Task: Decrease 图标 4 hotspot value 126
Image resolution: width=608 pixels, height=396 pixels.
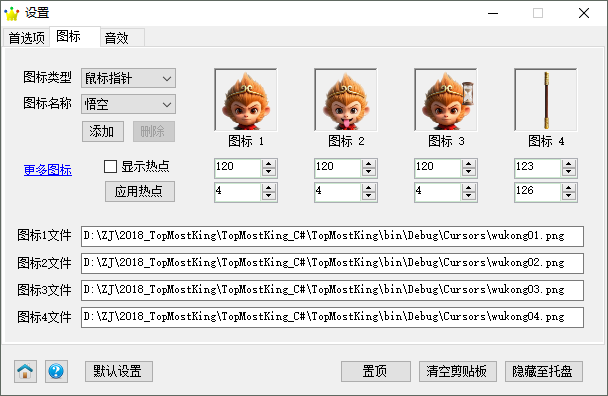Action: pos(569,196)
